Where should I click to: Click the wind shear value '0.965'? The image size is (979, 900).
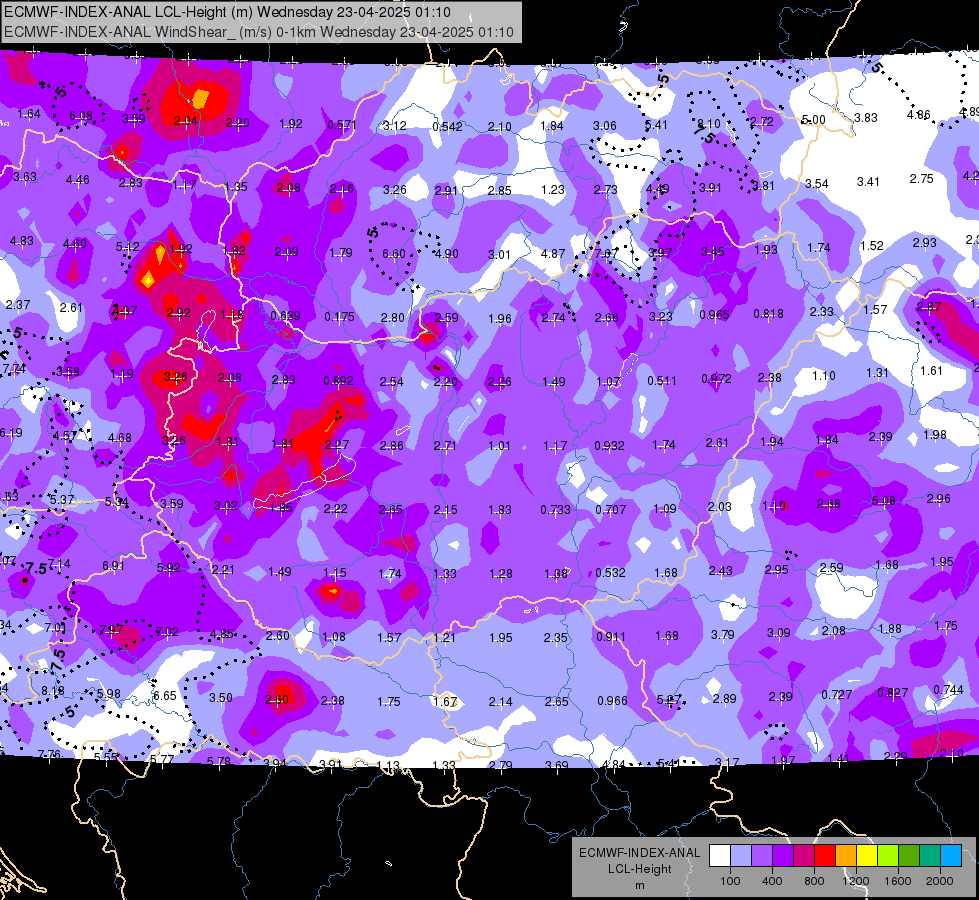(x=714, y=315)
